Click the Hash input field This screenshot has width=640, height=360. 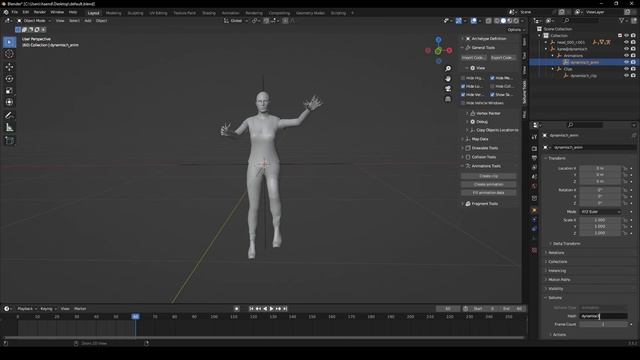pos(603,316)
